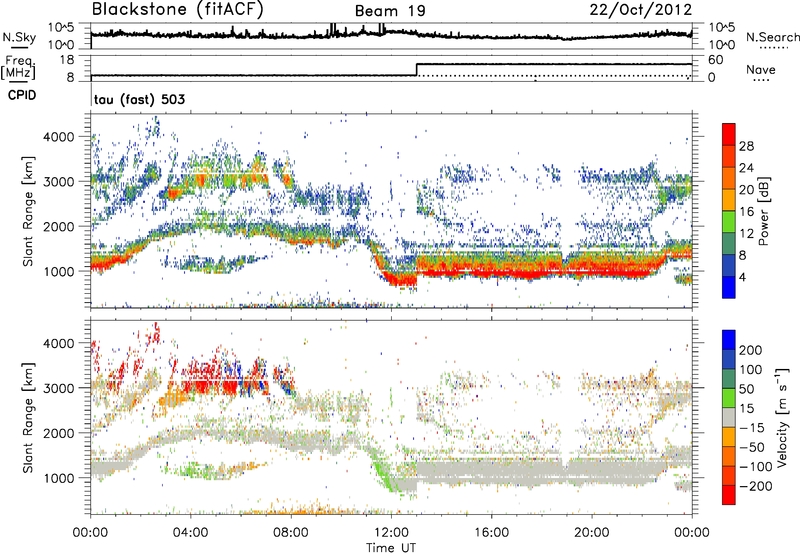The image size is (800, 554).
Task: Click the 2000 tick in the velocity panel
Action: (x=59, y=433)
